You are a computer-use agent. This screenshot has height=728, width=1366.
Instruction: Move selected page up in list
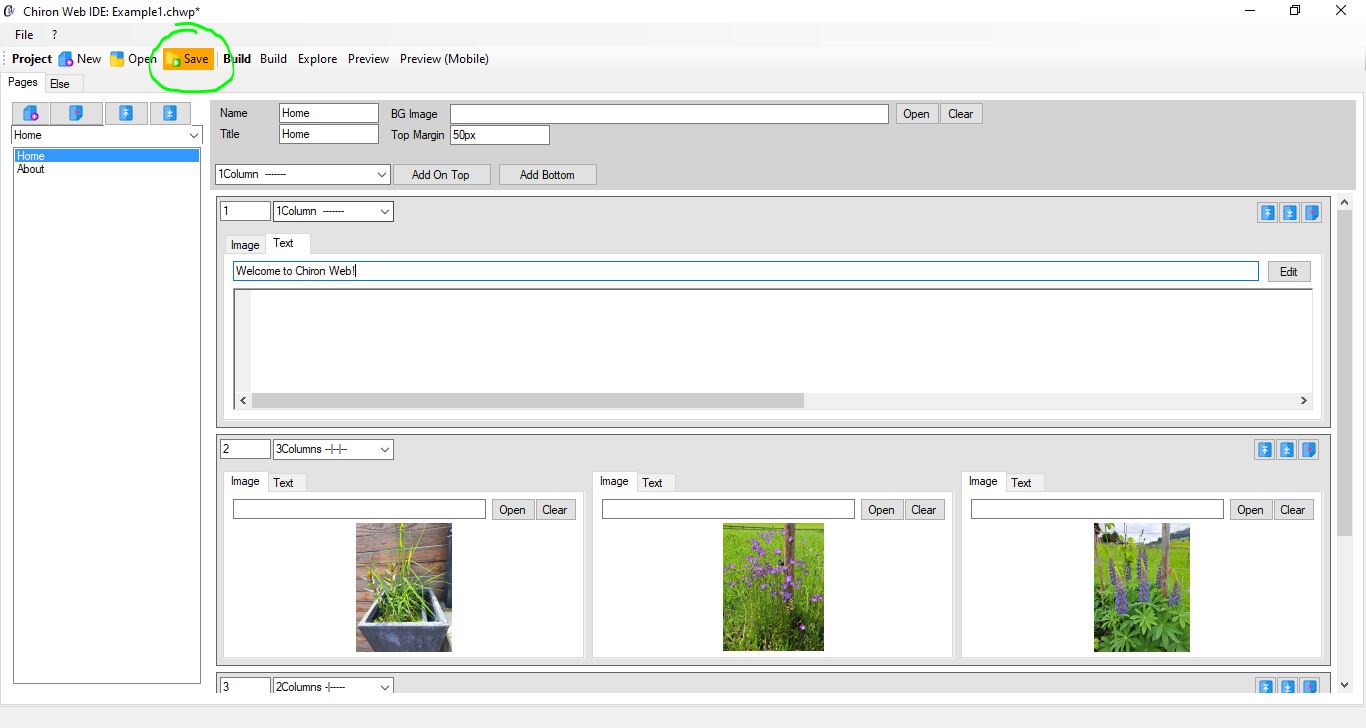125,113
